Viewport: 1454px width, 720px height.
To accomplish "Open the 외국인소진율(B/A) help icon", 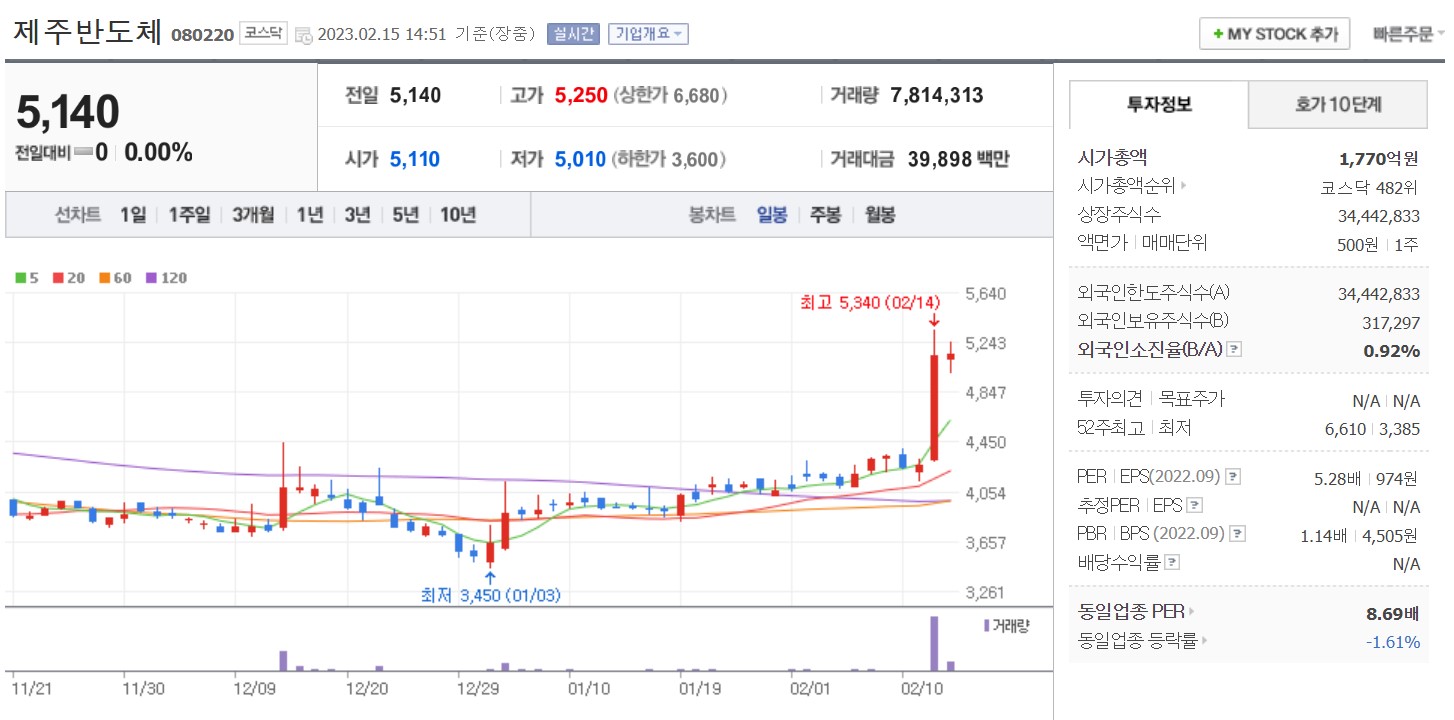I will (1234, 349).
